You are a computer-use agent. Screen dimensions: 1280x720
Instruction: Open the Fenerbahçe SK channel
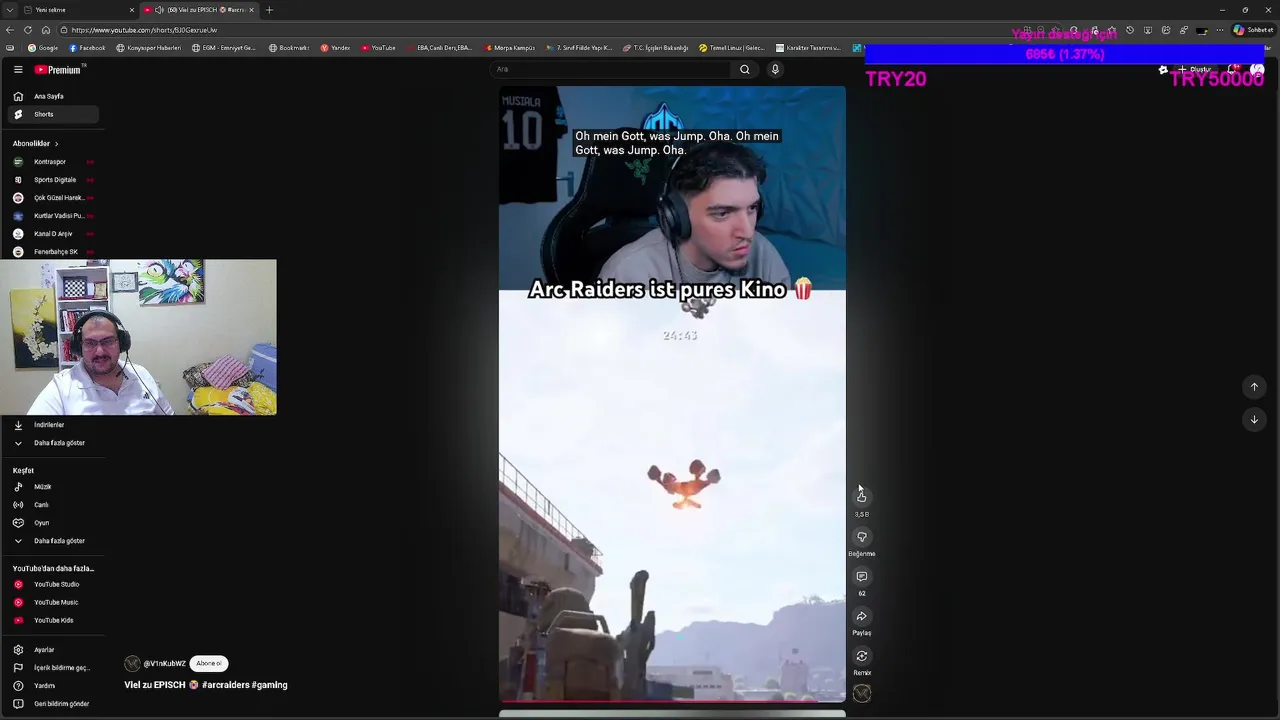point(53,252)
